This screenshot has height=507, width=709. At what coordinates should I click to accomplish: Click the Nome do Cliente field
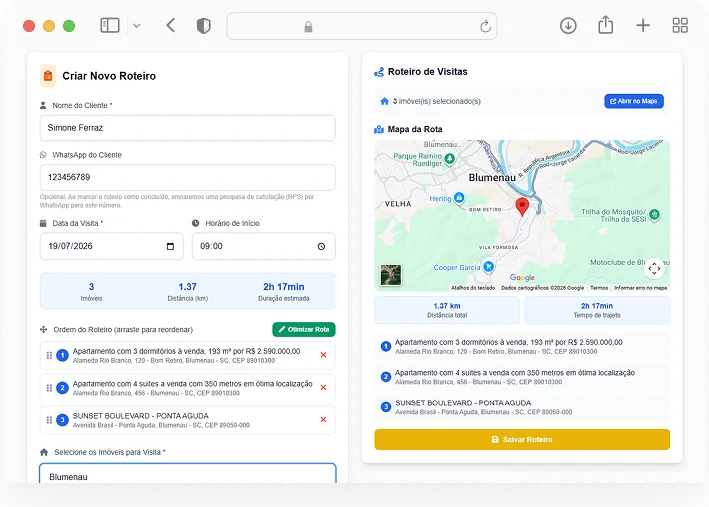tap(188, 128)
